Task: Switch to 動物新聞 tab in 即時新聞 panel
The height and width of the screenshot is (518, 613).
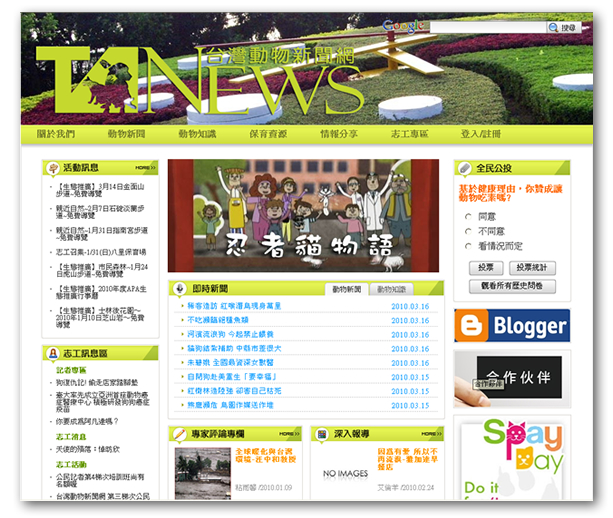Action: 346,289
